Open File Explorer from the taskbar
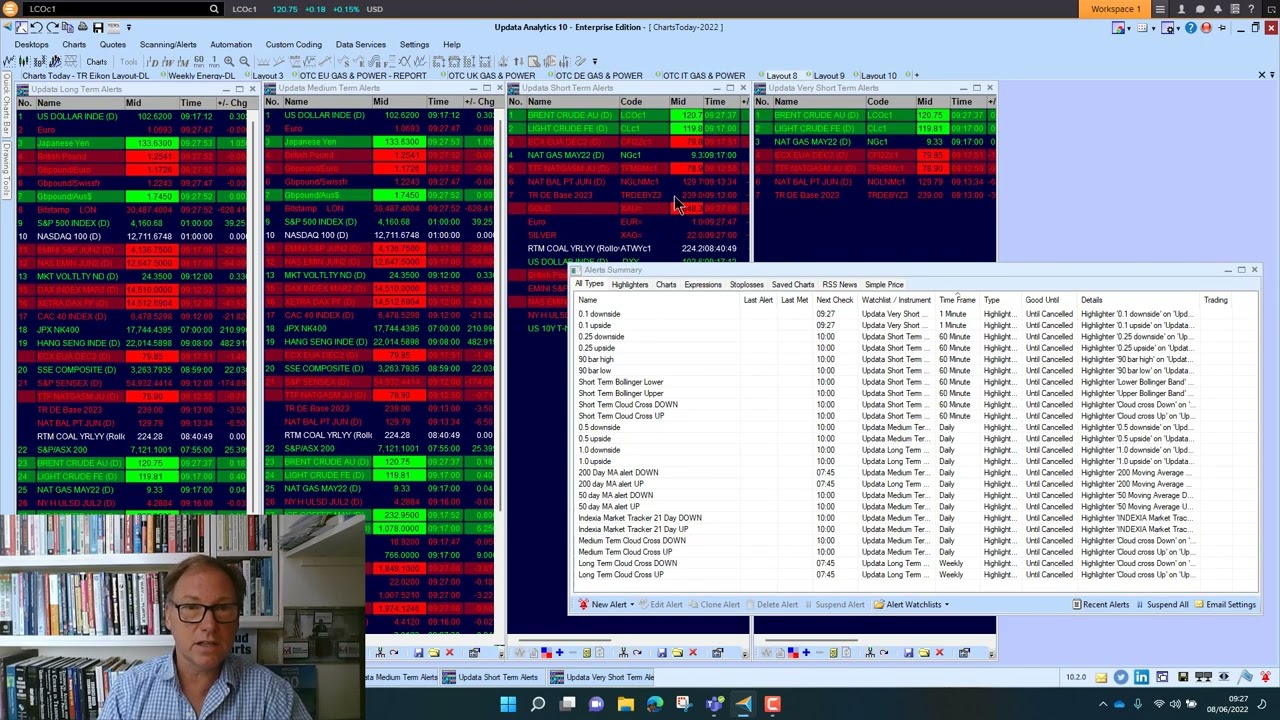The image size is (1280, 720). point(625,704)
